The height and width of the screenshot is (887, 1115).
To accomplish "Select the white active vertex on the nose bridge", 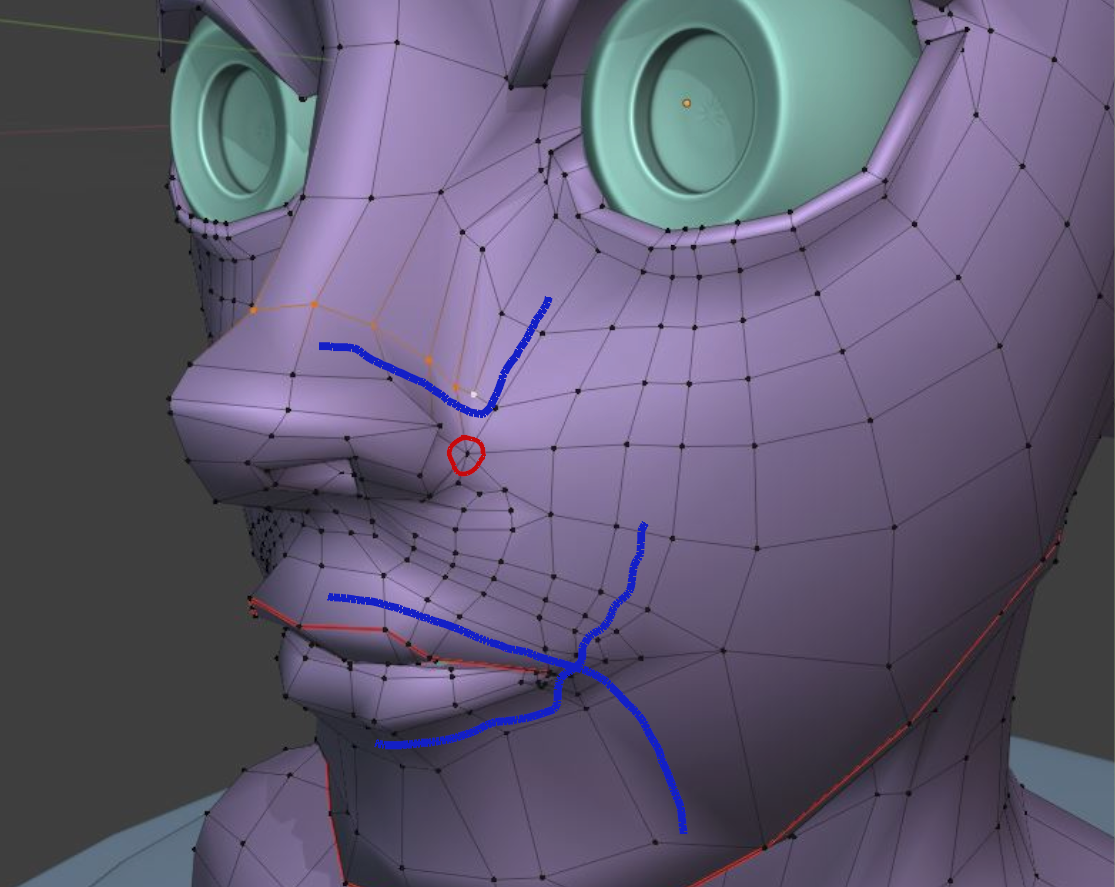I will 473,395.
